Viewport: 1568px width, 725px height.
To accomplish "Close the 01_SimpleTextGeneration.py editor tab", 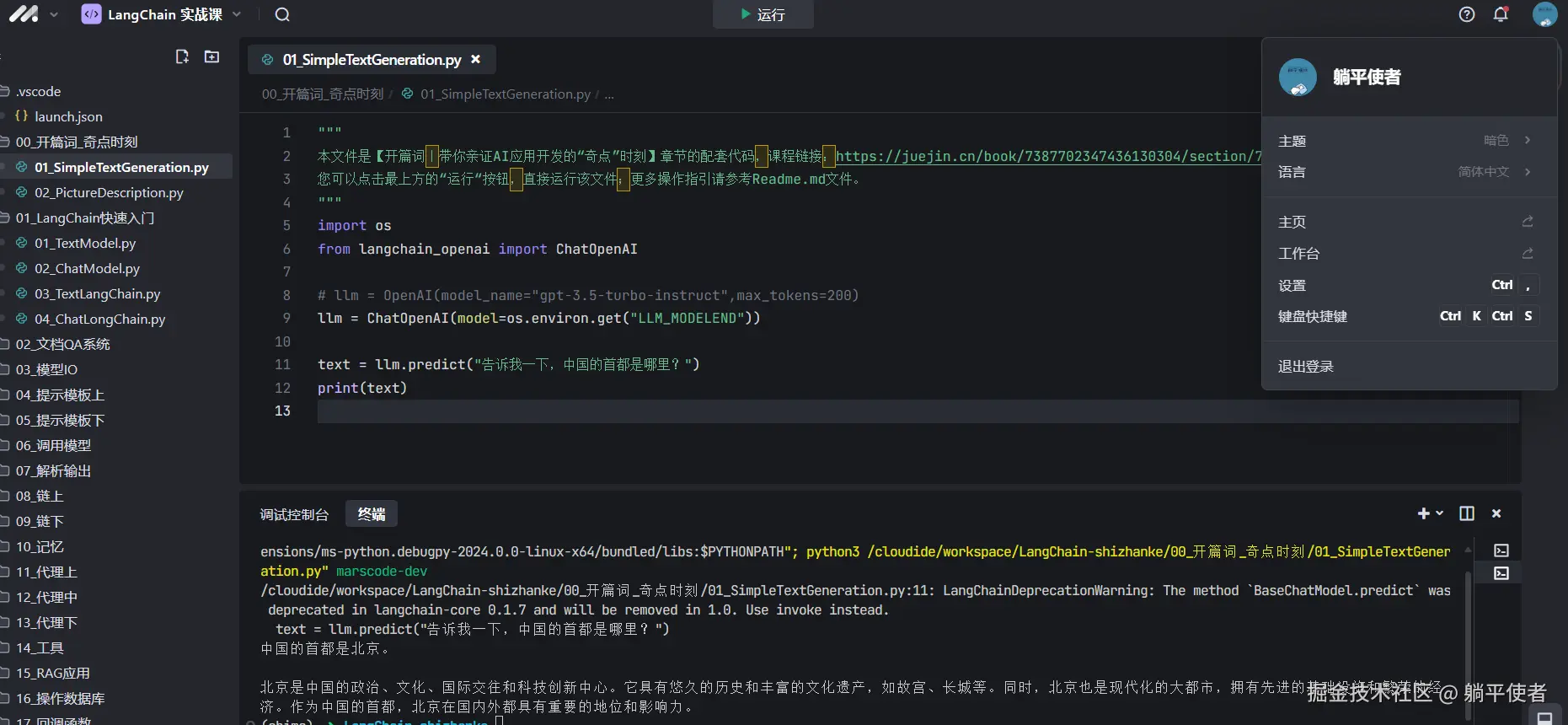I will point(475,60).
